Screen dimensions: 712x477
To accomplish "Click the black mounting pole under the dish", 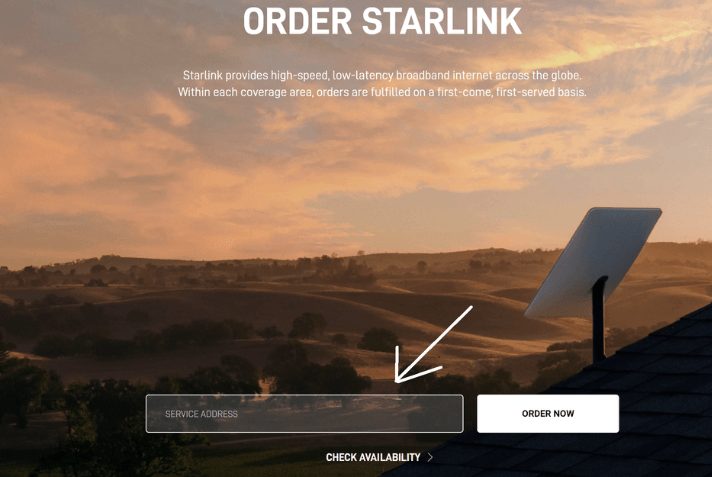I will tap(599, 318).
